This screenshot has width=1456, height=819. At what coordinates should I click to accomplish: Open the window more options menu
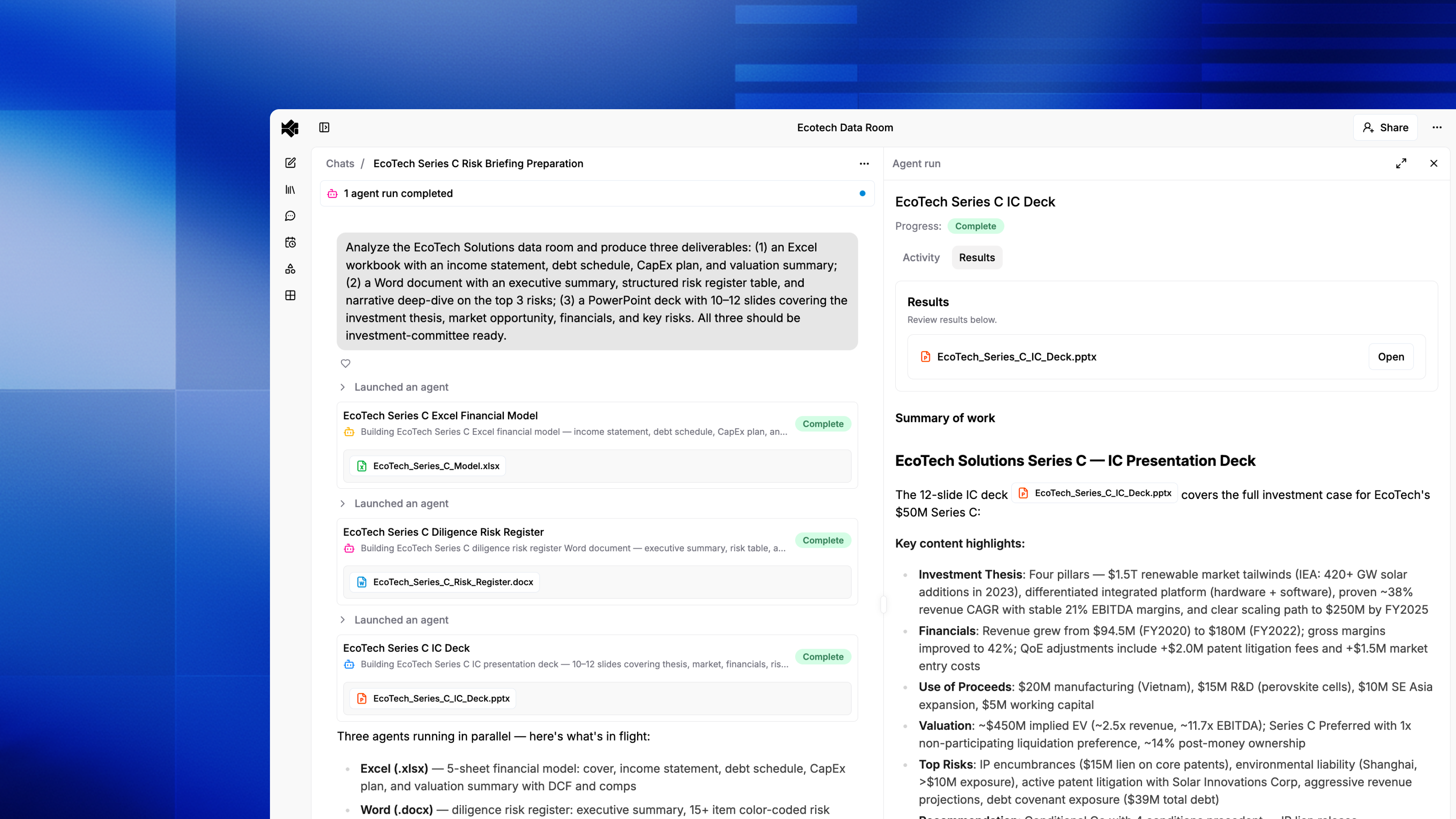pos(1437,128)
